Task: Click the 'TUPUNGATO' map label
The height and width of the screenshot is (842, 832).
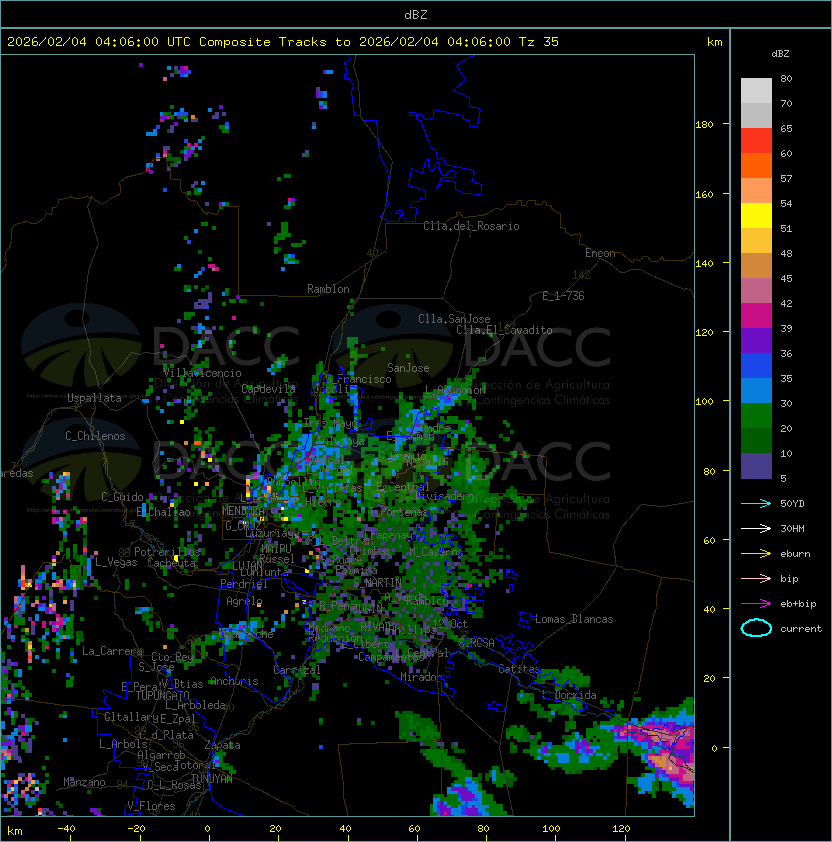Action: (163, 696)
